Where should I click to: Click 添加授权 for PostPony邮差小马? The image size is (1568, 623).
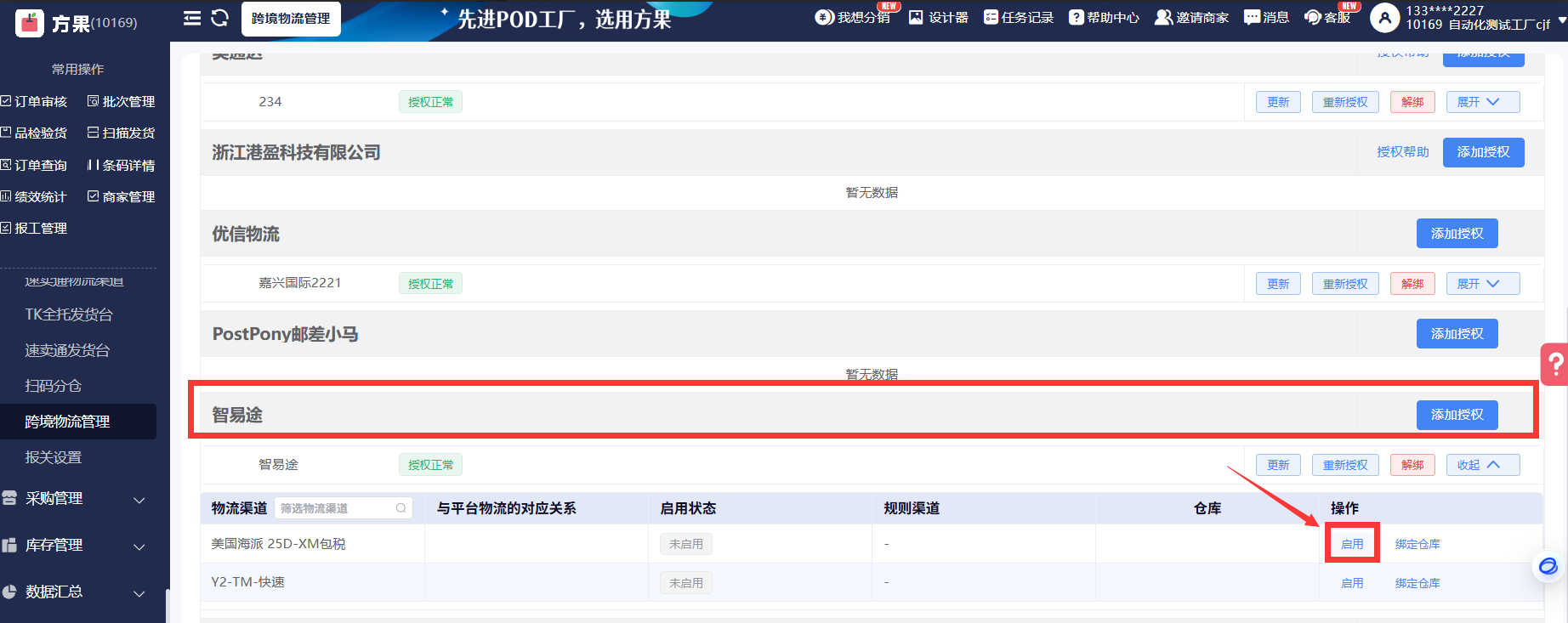[x=1457, y=334]
